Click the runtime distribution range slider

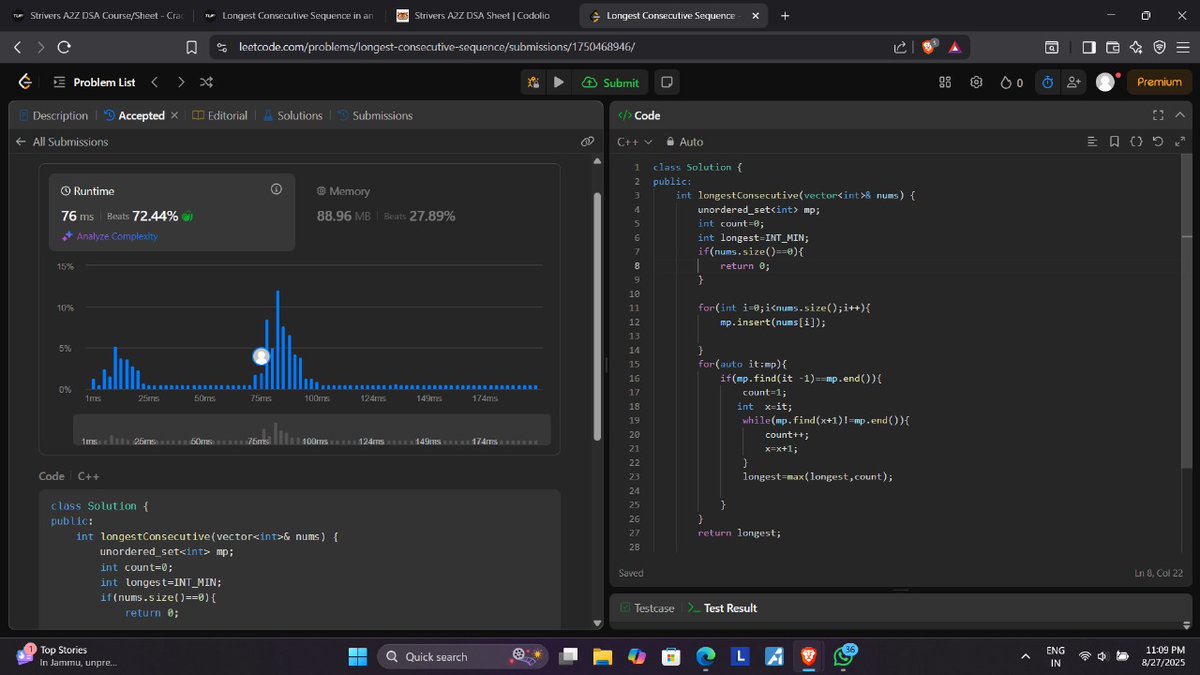[312, 430]
